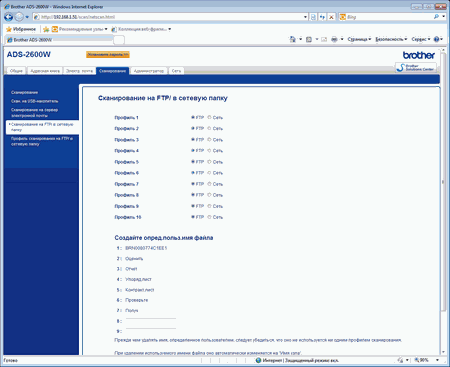This screenshot has width=450, height=367.
Task: Open the Сервис menu
Action: [x=421, y=39]
